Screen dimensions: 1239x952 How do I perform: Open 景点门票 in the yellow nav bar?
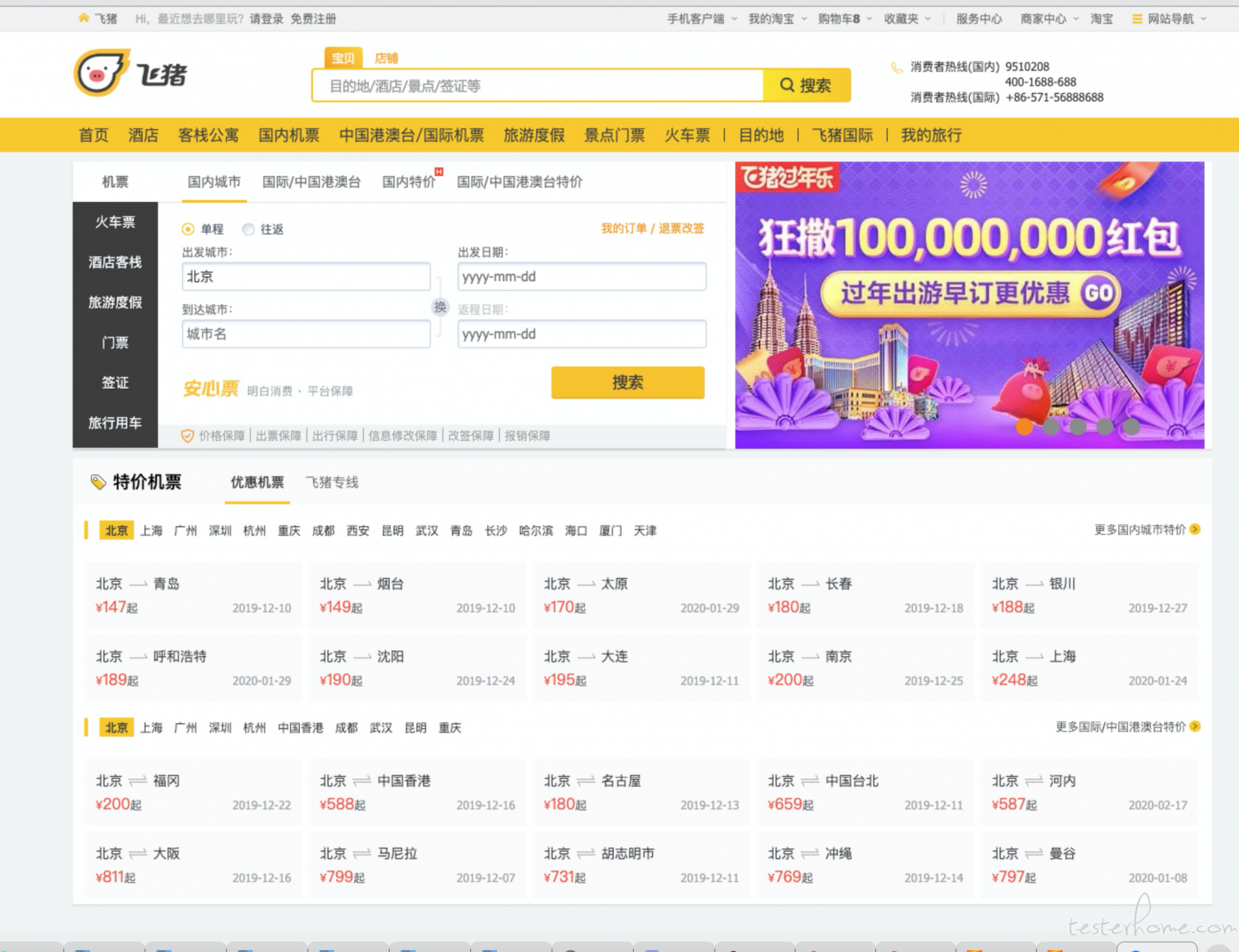(614, 135)
